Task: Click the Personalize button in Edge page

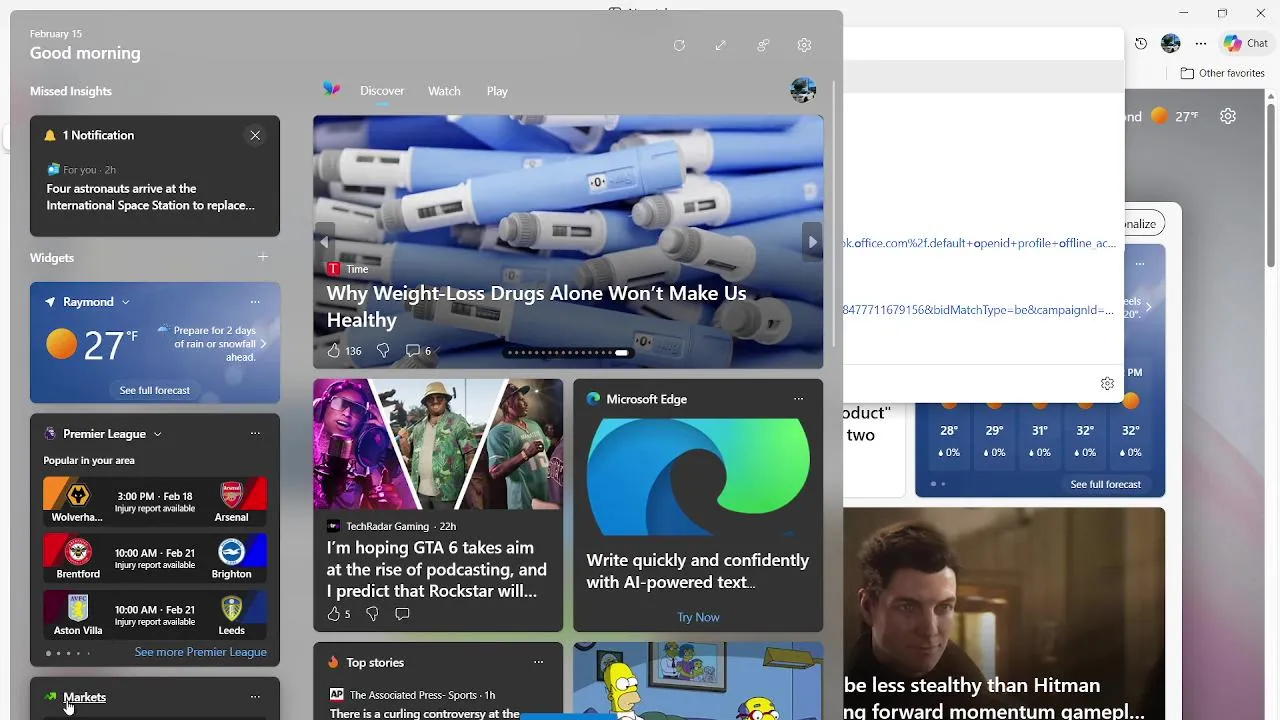Action: tap(1141, 224)
